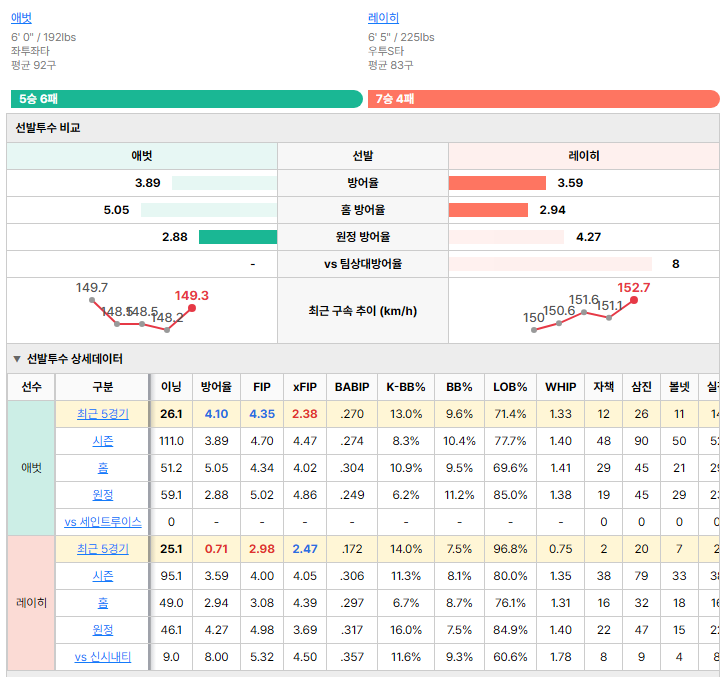726x677 pixels.
Task: Click the 96.8% LOB% value
Action: [x=510, y=549]
